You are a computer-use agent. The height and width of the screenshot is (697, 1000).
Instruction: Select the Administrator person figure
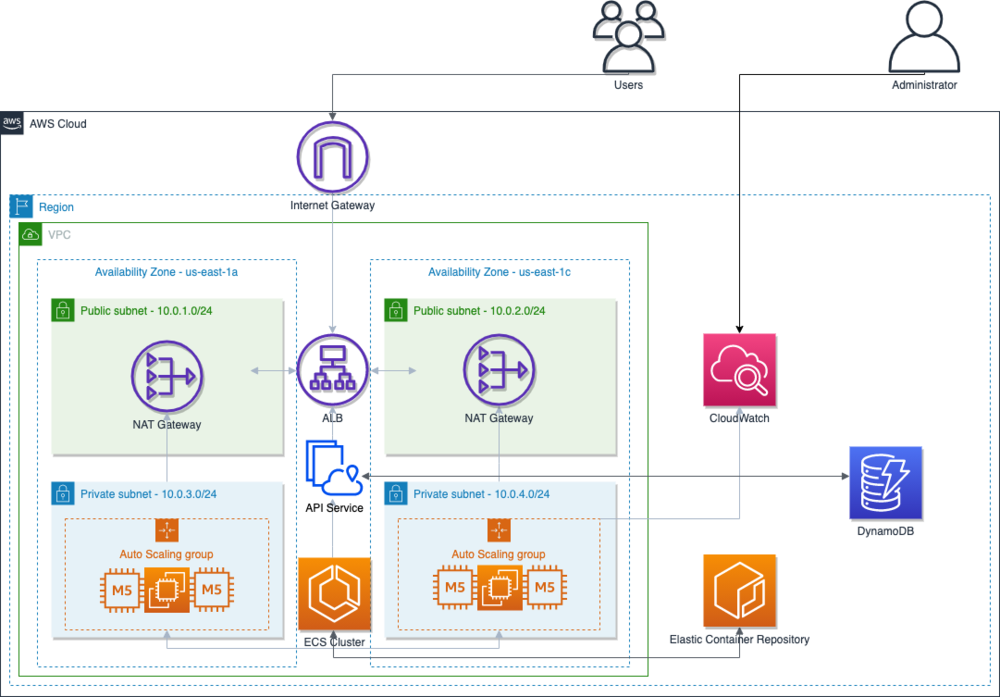(924, 40)
